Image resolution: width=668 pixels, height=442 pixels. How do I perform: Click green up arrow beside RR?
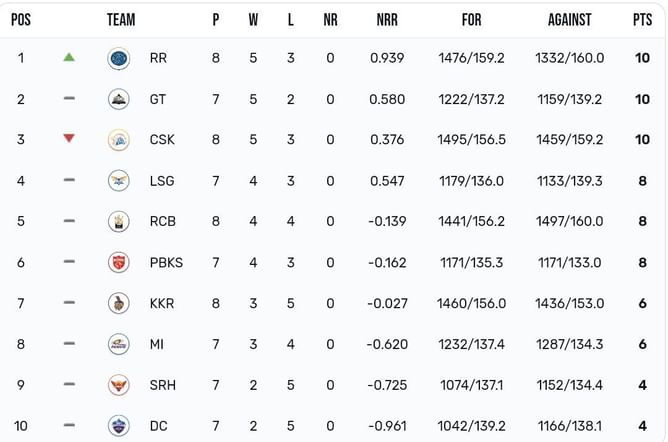68,58
